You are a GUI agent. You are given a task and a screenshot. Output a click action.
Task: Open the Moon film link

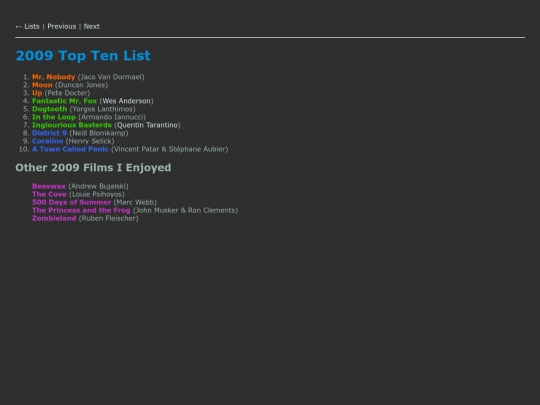pyautogui.click(x=42, y=85)
